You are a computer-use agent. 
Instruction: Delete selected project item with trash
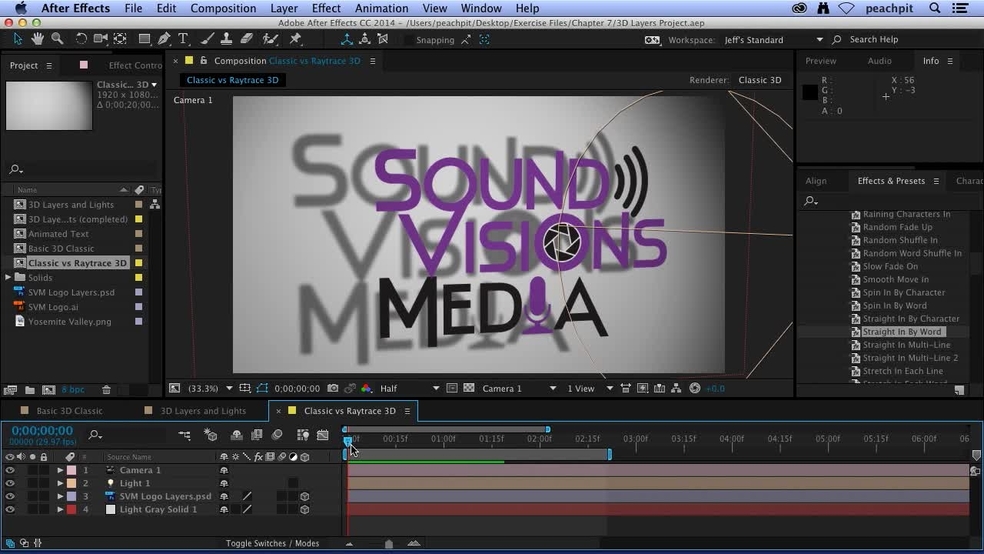pos(106,390)
